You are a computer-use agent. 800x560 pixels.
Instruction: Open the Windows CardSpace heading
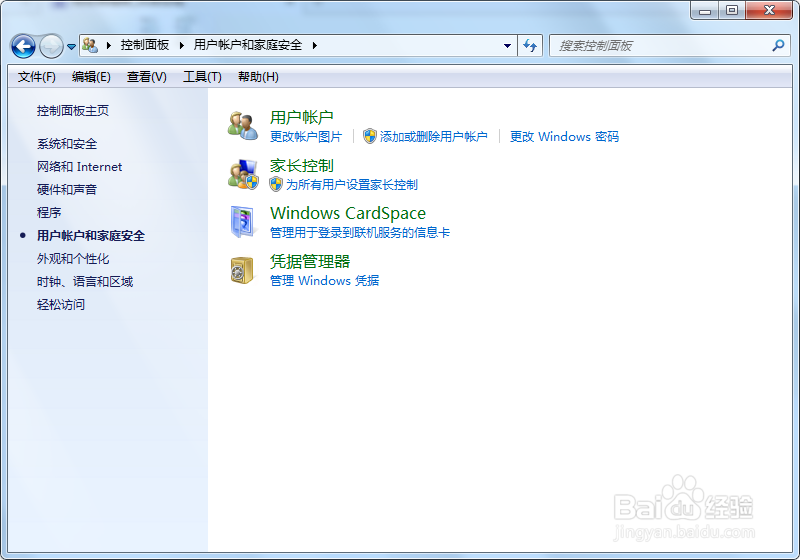tap(348, 213)
